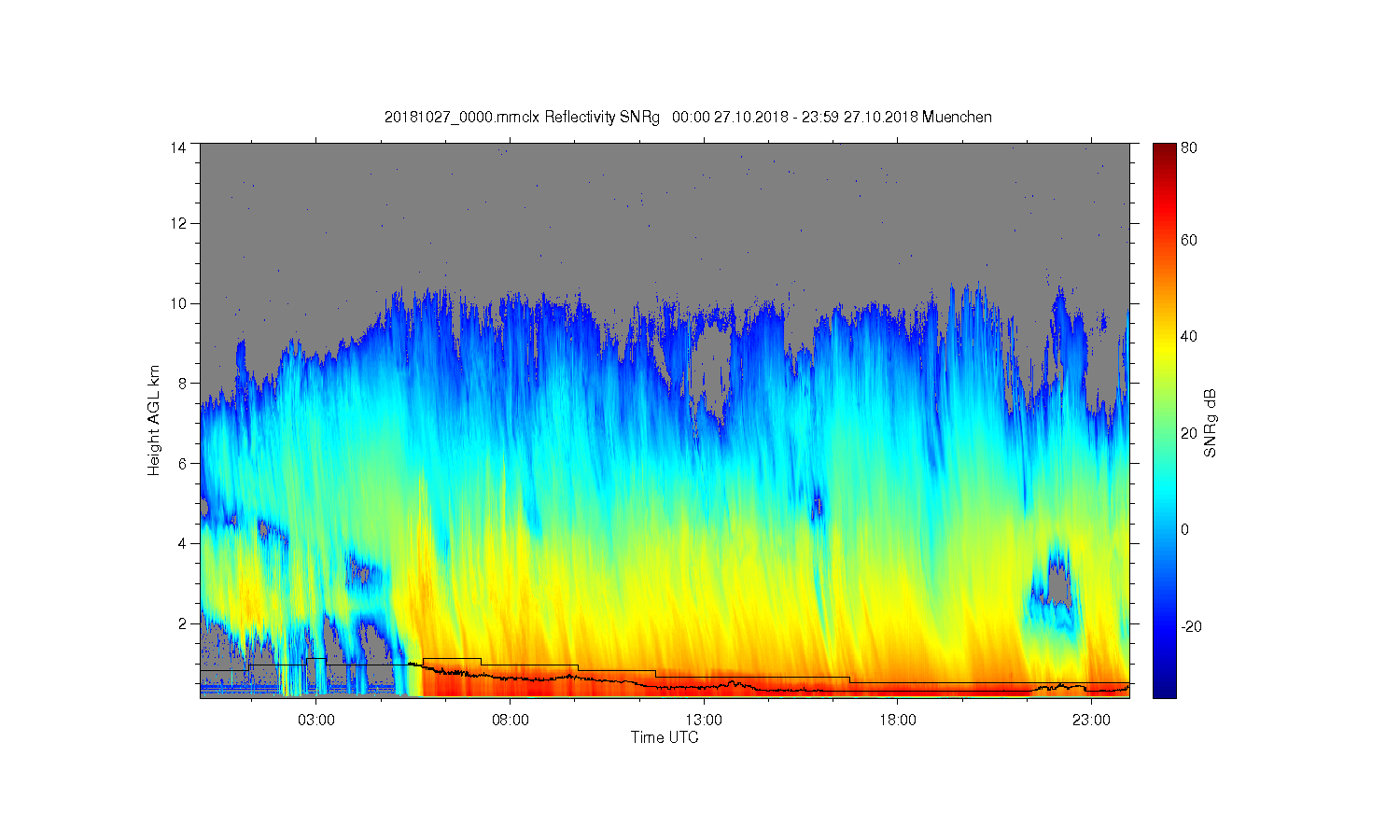Click the colorbar value 80
1400x840 pixels.
click(x=1189, y=147)
